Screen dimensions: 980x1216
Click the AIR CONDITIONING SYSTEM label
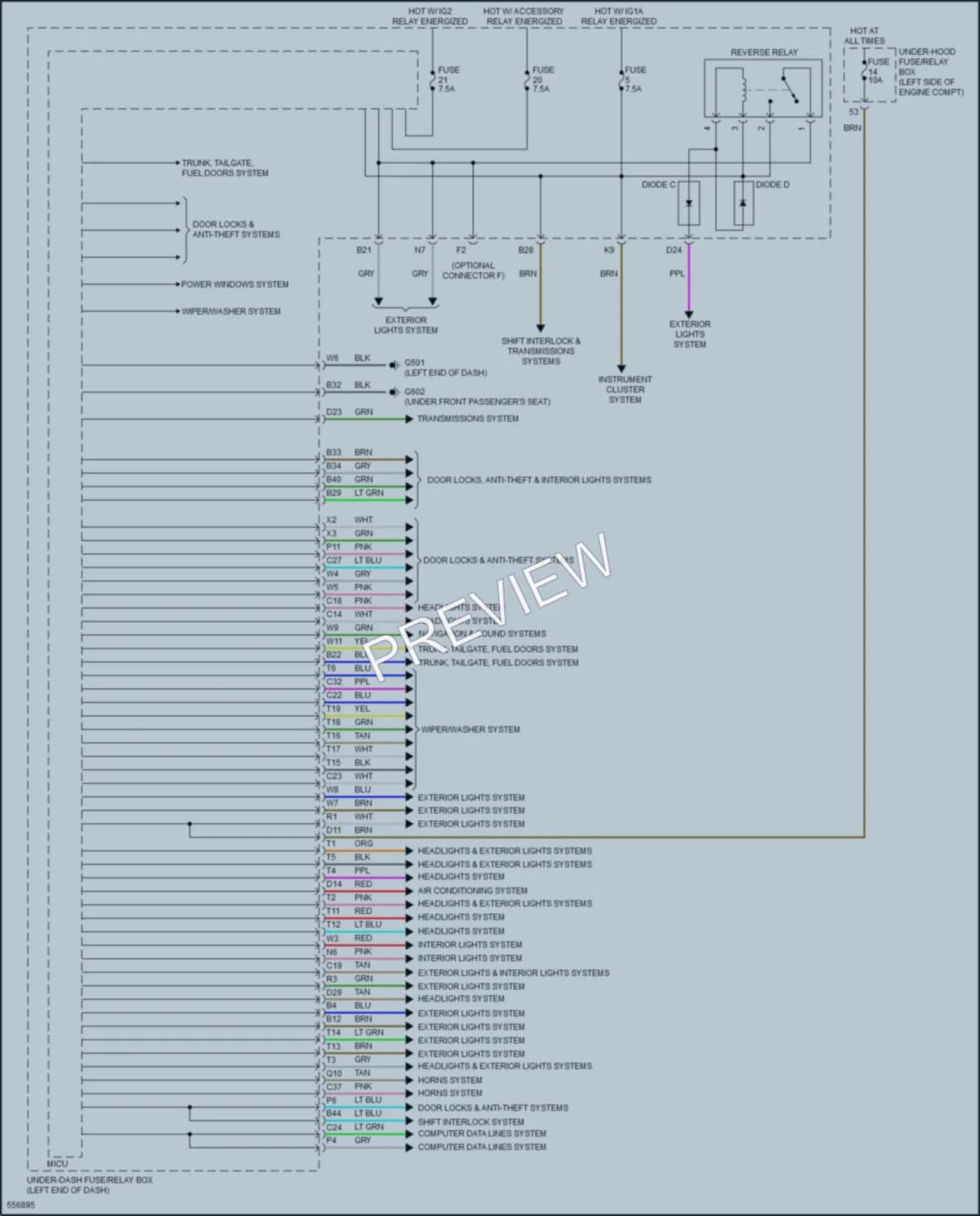(x=473, y=891)
